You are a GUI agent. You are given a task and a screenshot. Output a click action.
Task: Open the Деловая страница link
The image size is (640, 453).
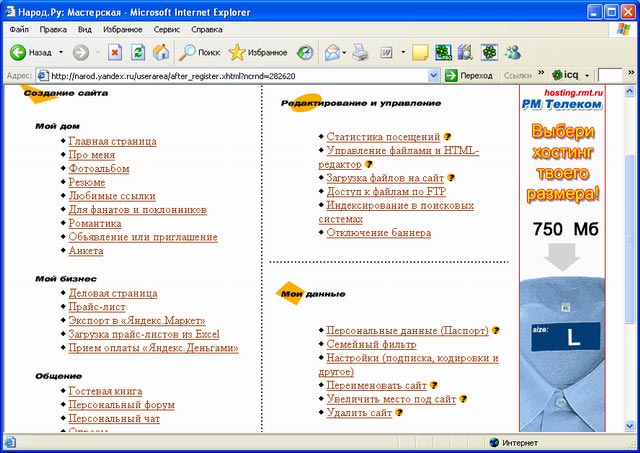tap(113, 293)
